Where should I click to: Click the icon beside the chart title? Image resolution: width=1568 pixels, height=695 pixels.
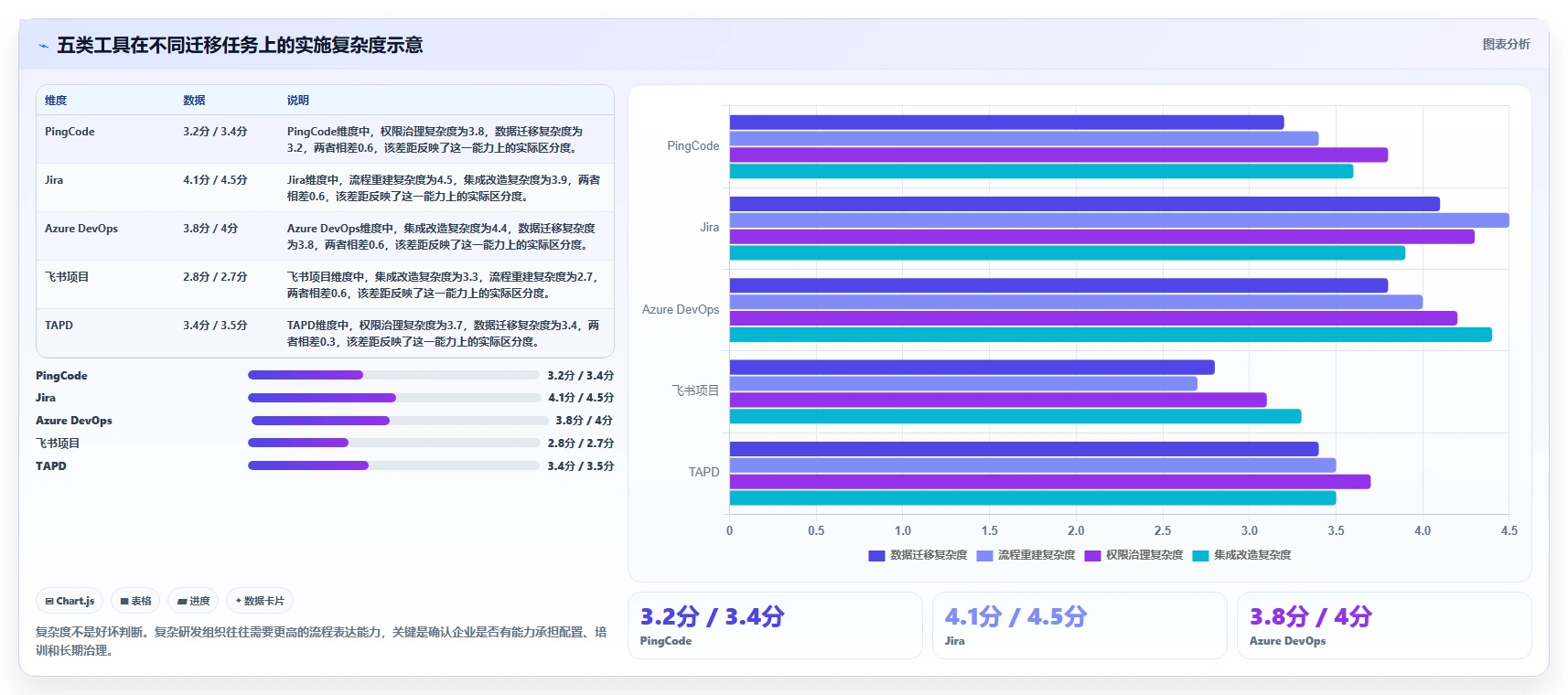click(43, 46)
